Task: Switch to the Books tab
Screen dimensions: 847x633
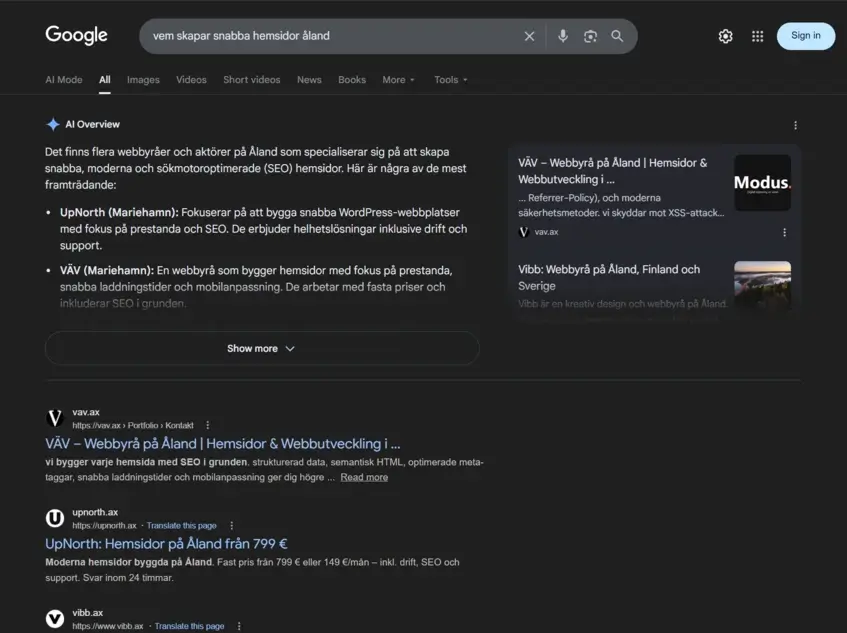Action: (352, 80)
